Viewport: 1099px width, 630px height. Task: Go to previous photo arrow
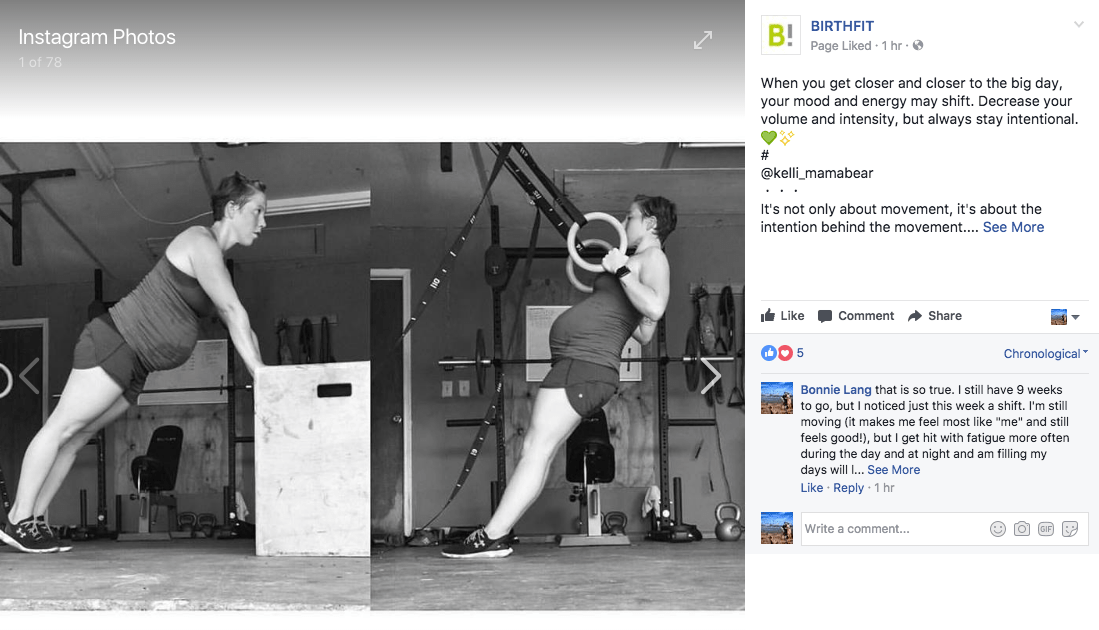point(29,376)
